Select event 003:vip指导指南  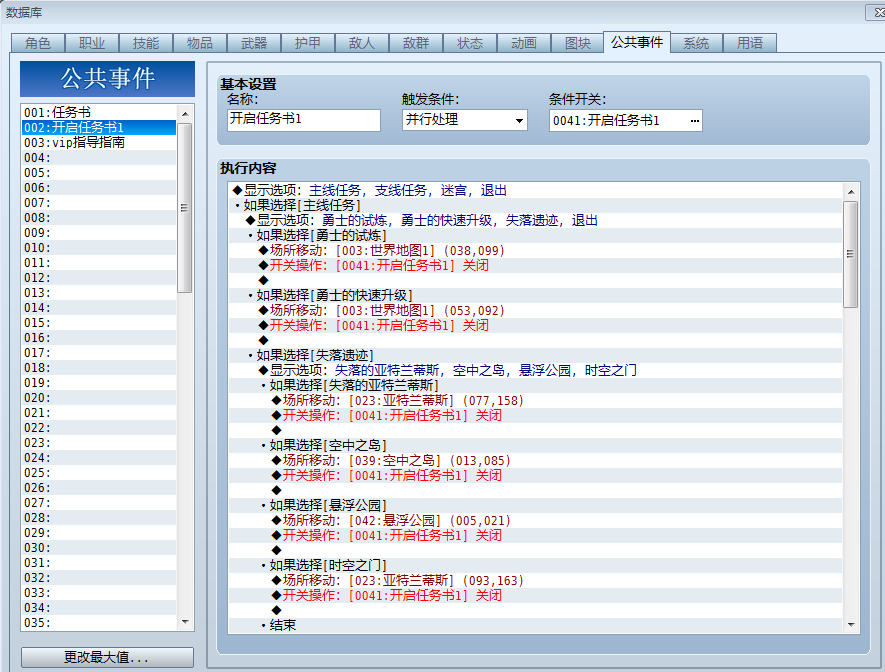(x=99, y=142)
